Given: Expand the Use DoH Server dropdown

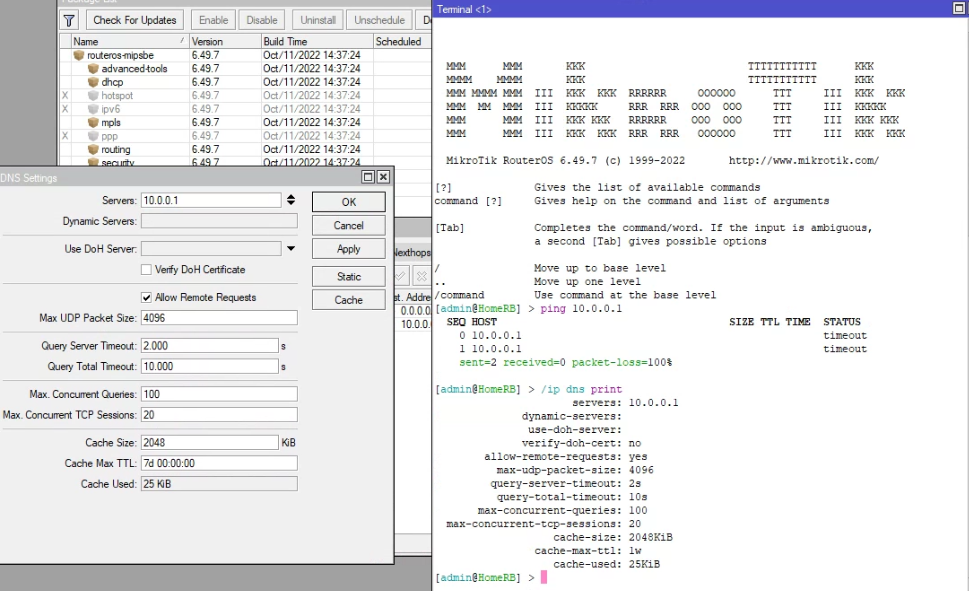Looking at the screenshot, I should (290, 249).
